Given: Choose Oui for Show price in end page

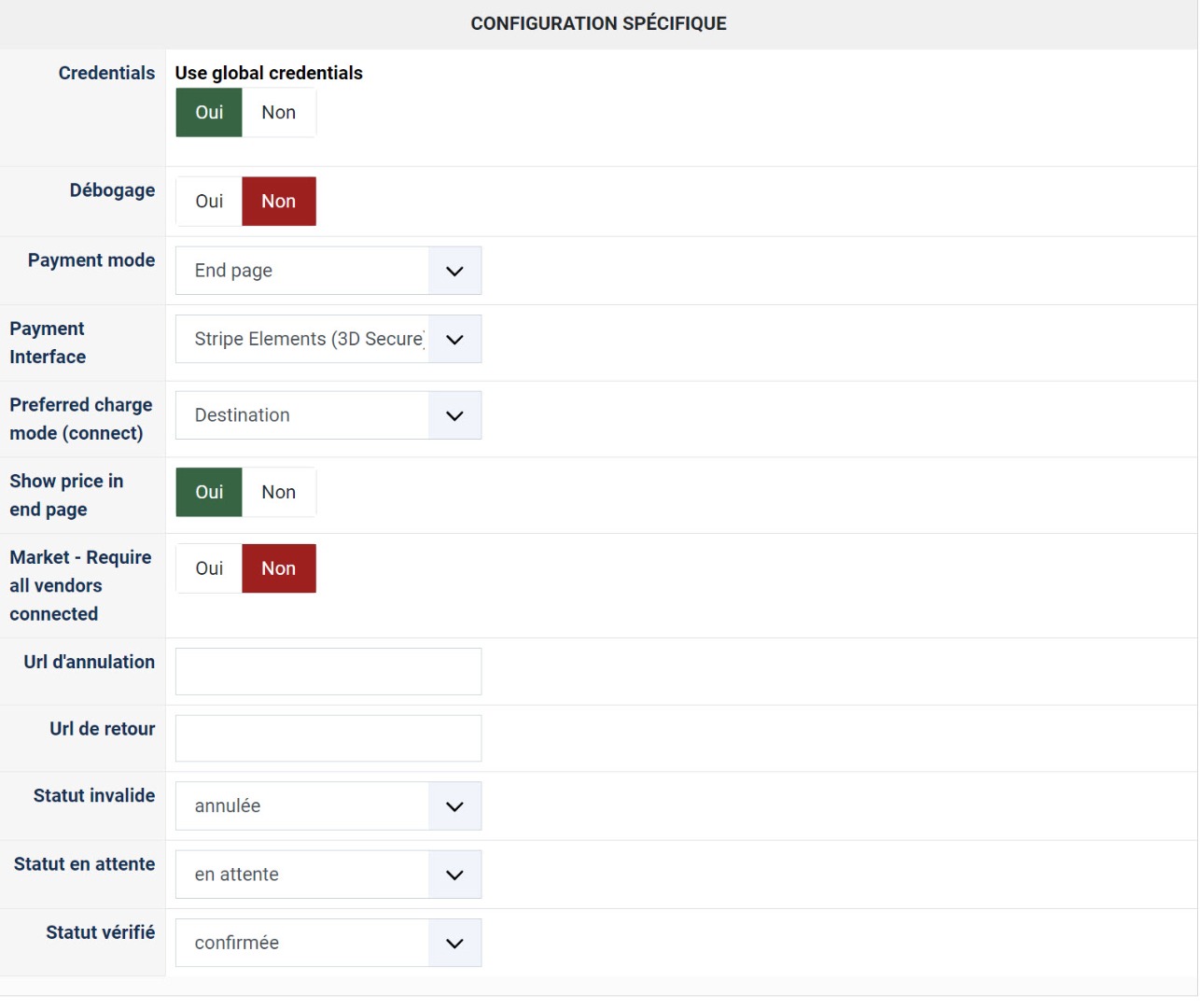Looking at the screenshot, I should point(209,493).
